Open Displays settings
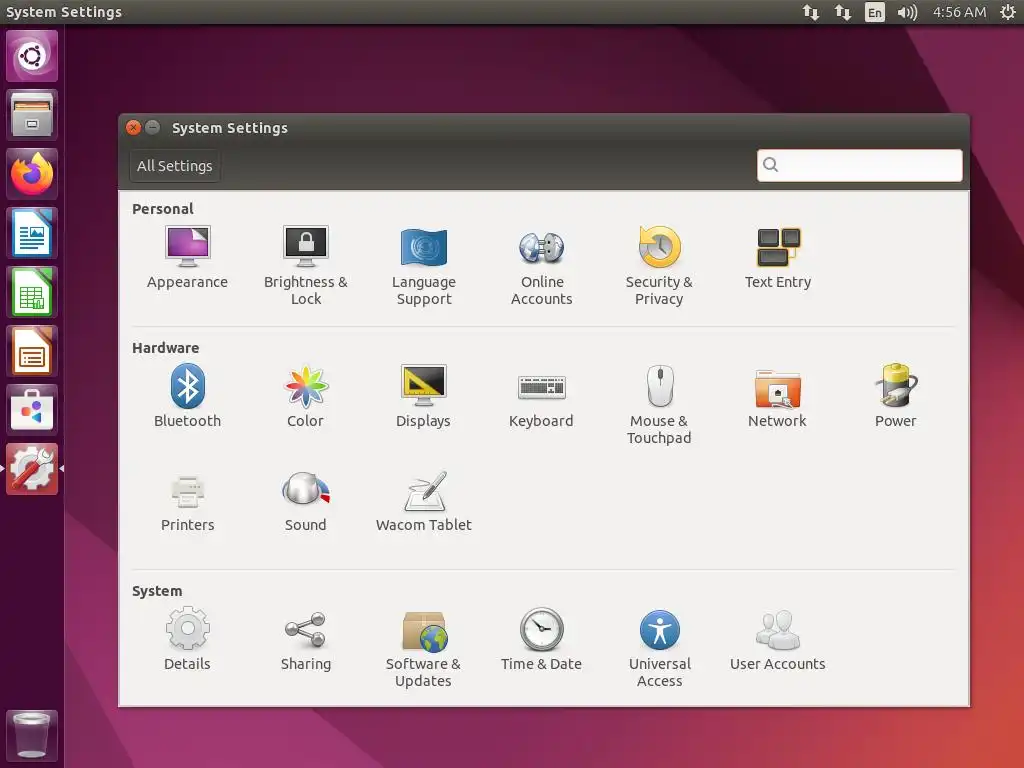1024x768 pixels. coord(423,396)
